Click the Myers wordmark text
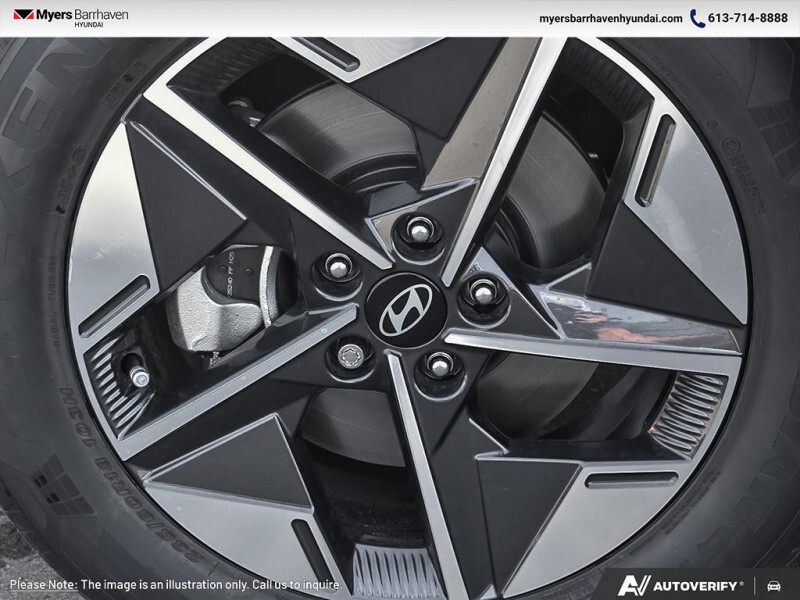800x600 pixels. tap(52, 15)
